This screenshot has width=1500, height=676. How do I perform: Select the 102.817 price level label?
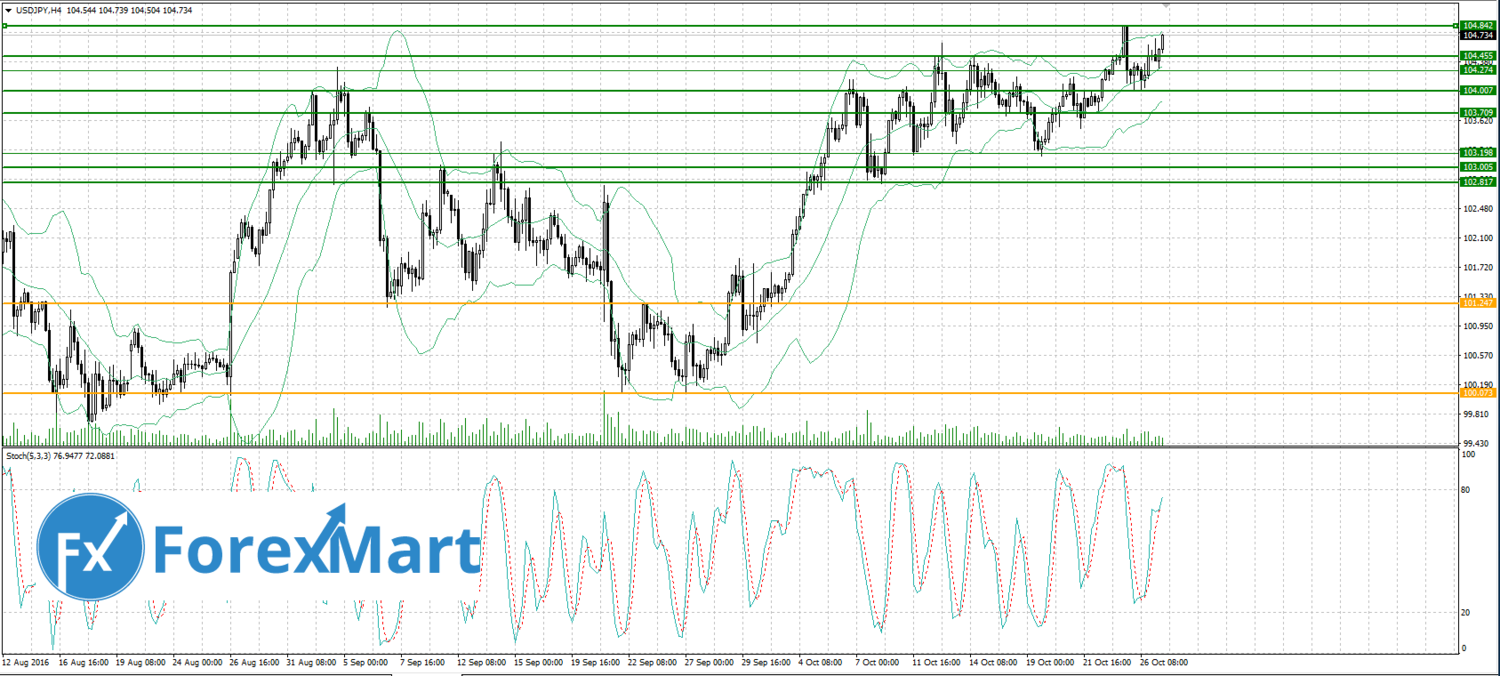1477,182
